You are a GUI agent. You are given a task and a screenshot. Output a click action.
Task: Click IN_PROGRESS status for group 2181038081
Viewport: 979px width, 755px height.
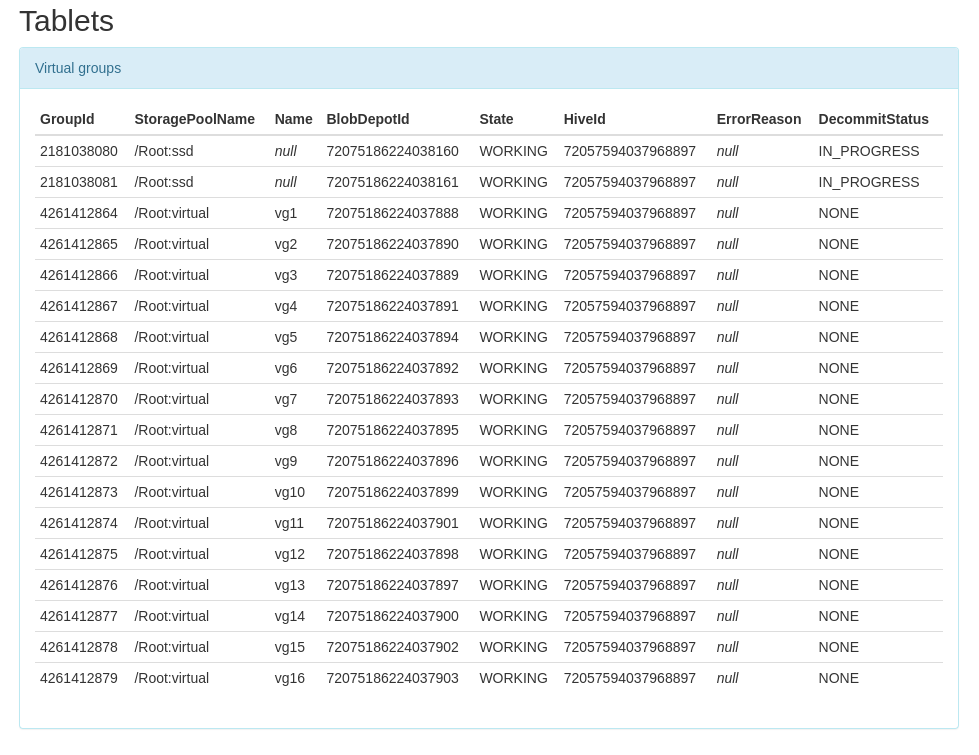868,182
